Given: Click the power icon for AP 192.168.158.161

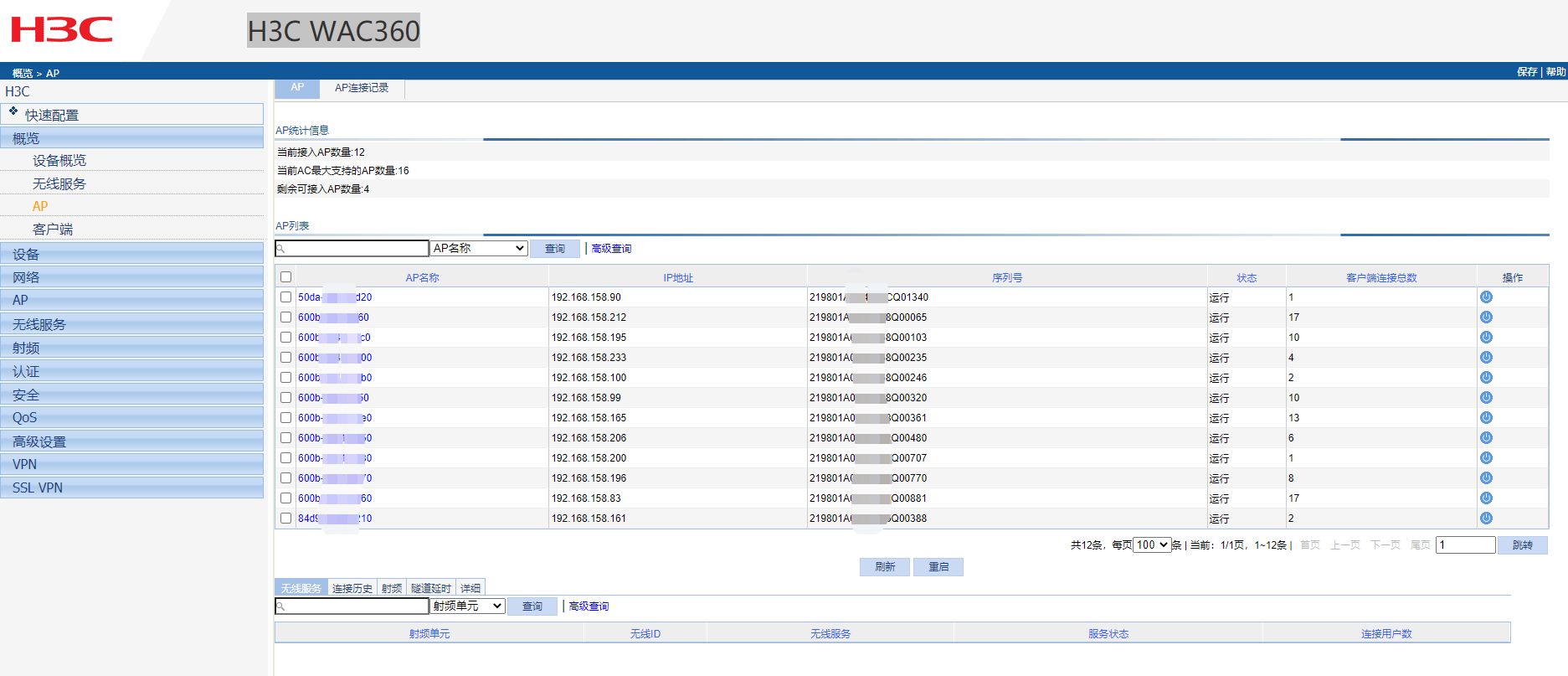Looking at the screenshot, I should pos(1486,519).
